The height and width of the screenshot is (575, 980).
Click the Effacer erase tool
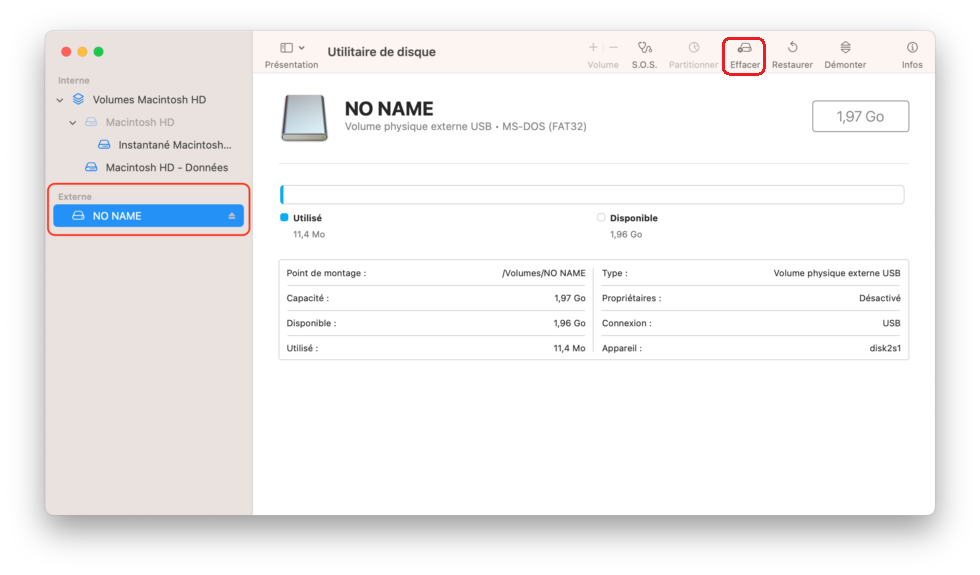[x=744, y=55]
